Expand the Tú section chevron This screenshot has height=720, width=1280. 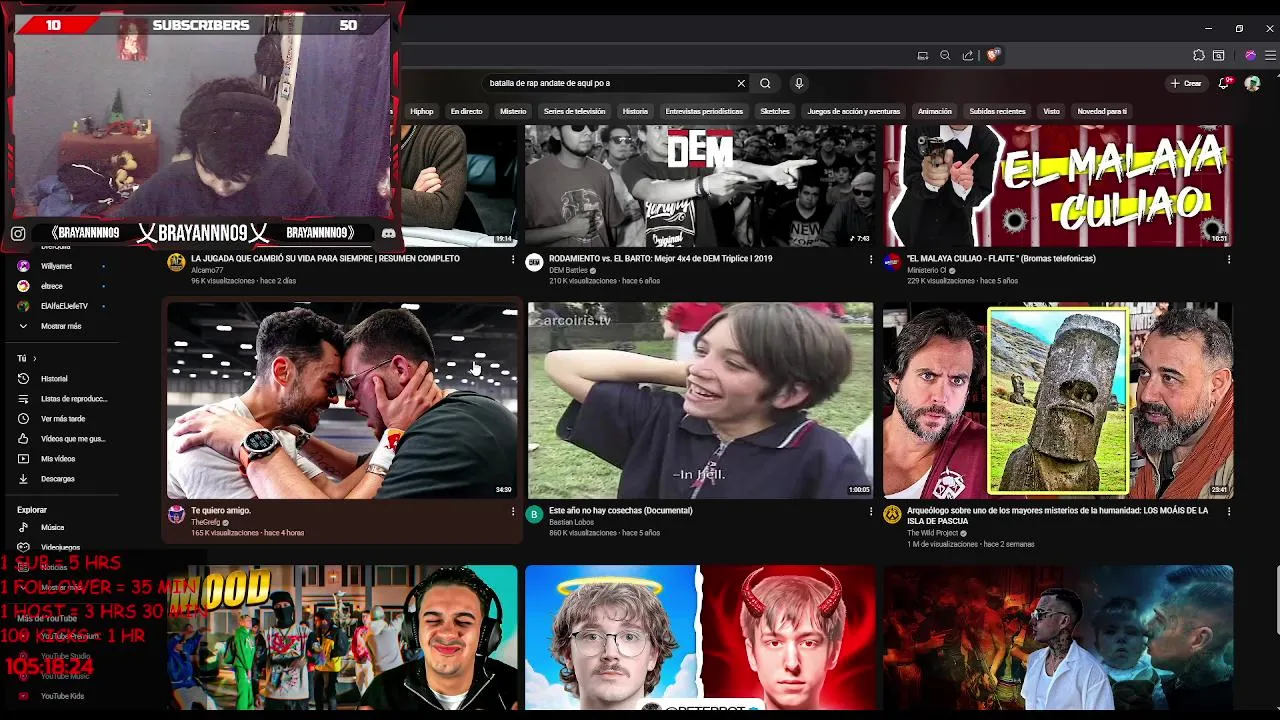coord(34,358)
